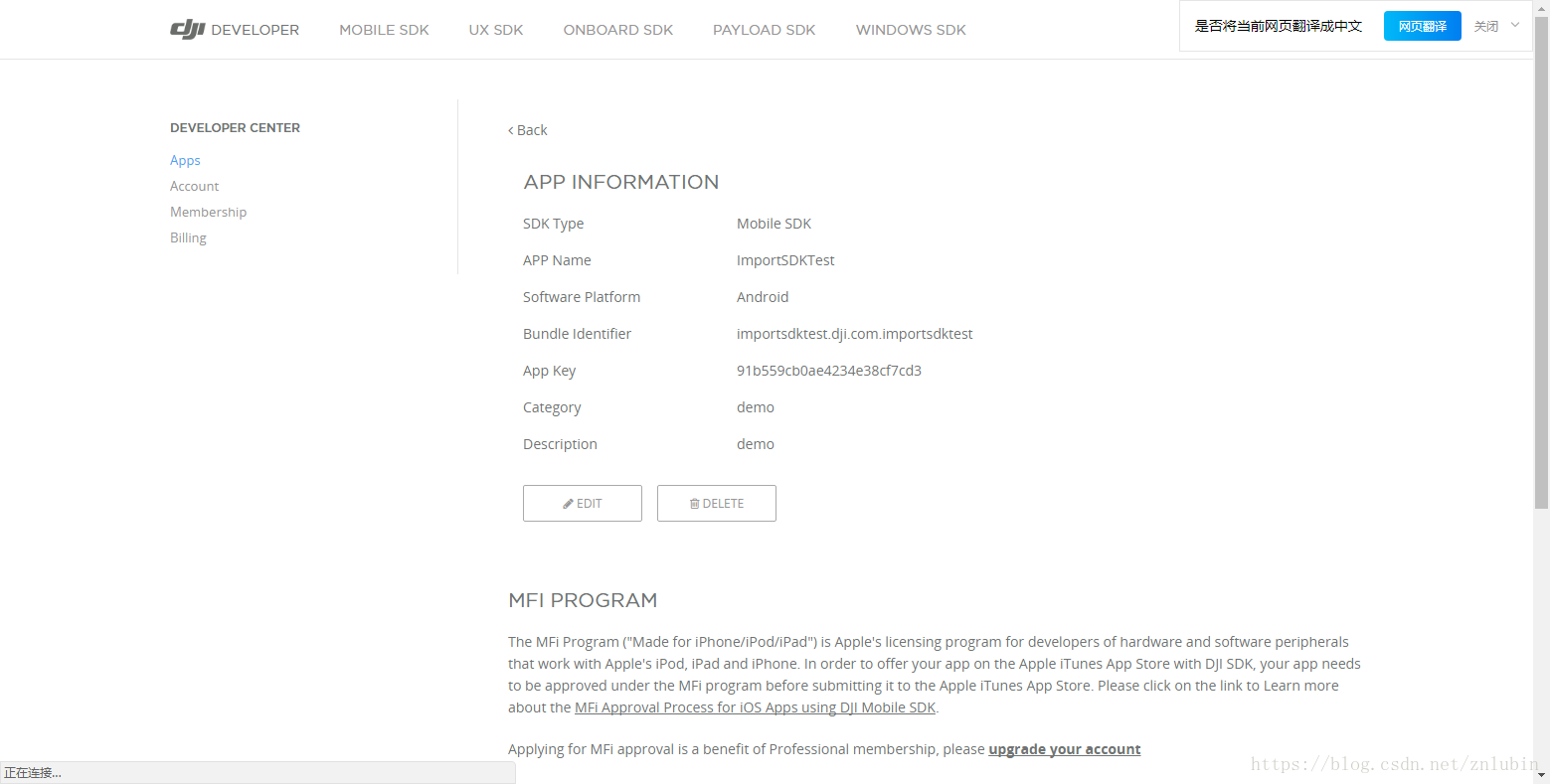Click the blue translate page button

(x=1422, y=26)
